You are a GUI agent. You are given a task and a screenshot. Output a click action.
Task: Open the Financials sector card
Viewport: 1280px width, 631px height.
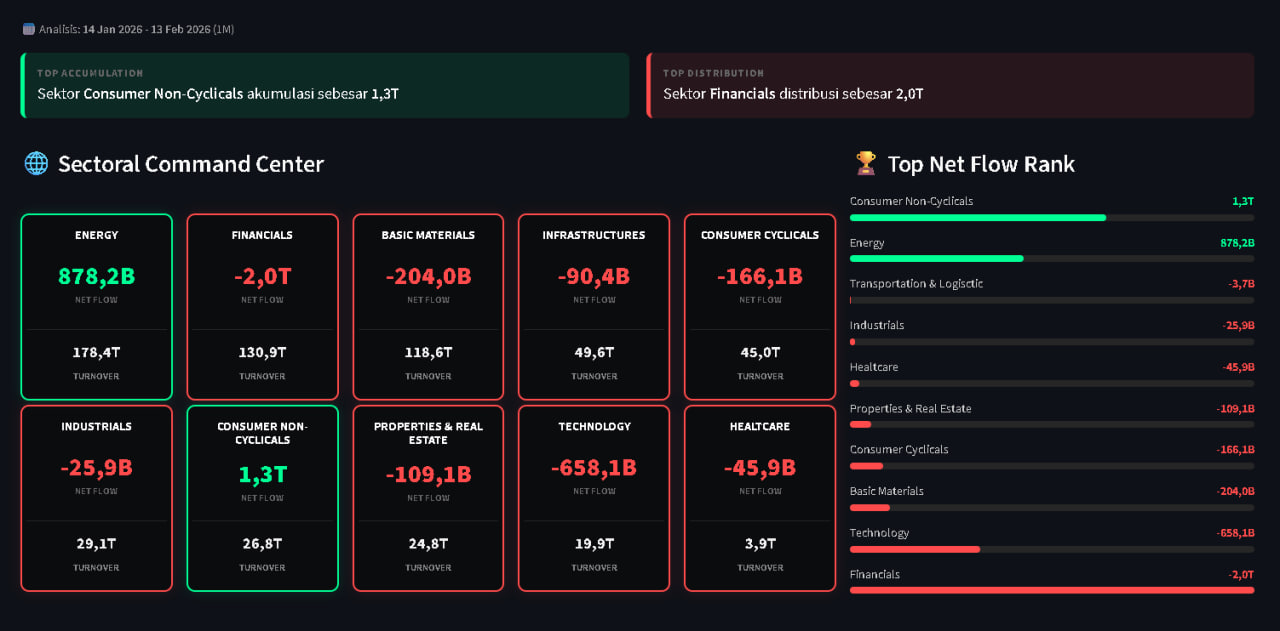pos(262,307)
